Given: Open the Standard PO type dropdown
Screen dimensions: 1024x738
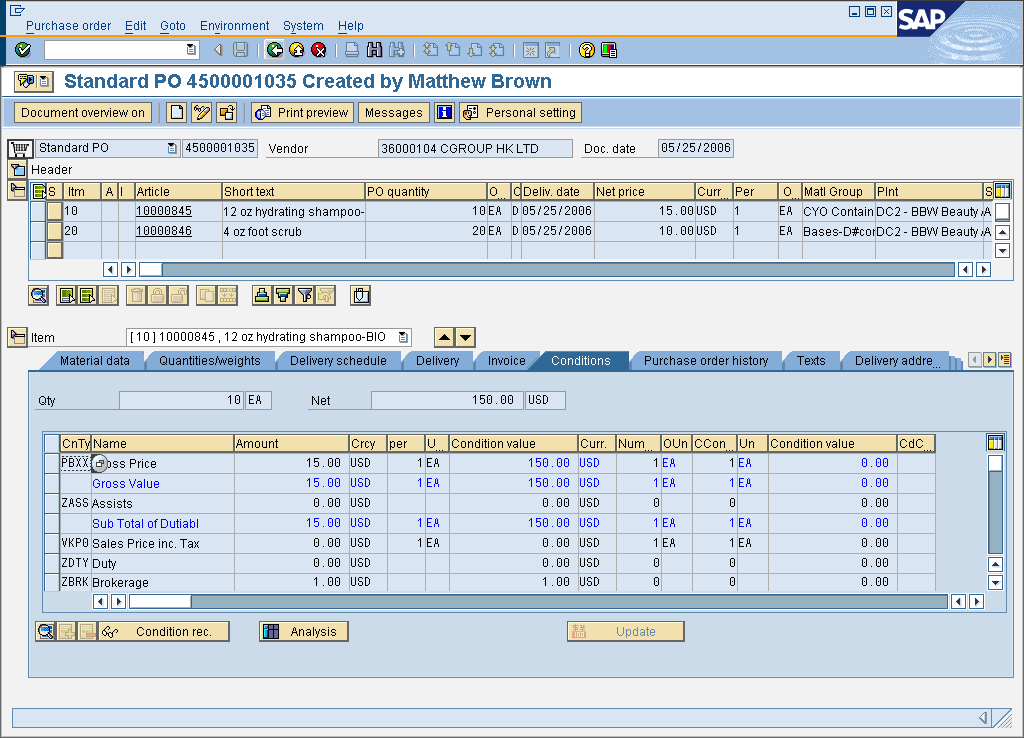Looking at the screenshot, I should pos(172,148).
